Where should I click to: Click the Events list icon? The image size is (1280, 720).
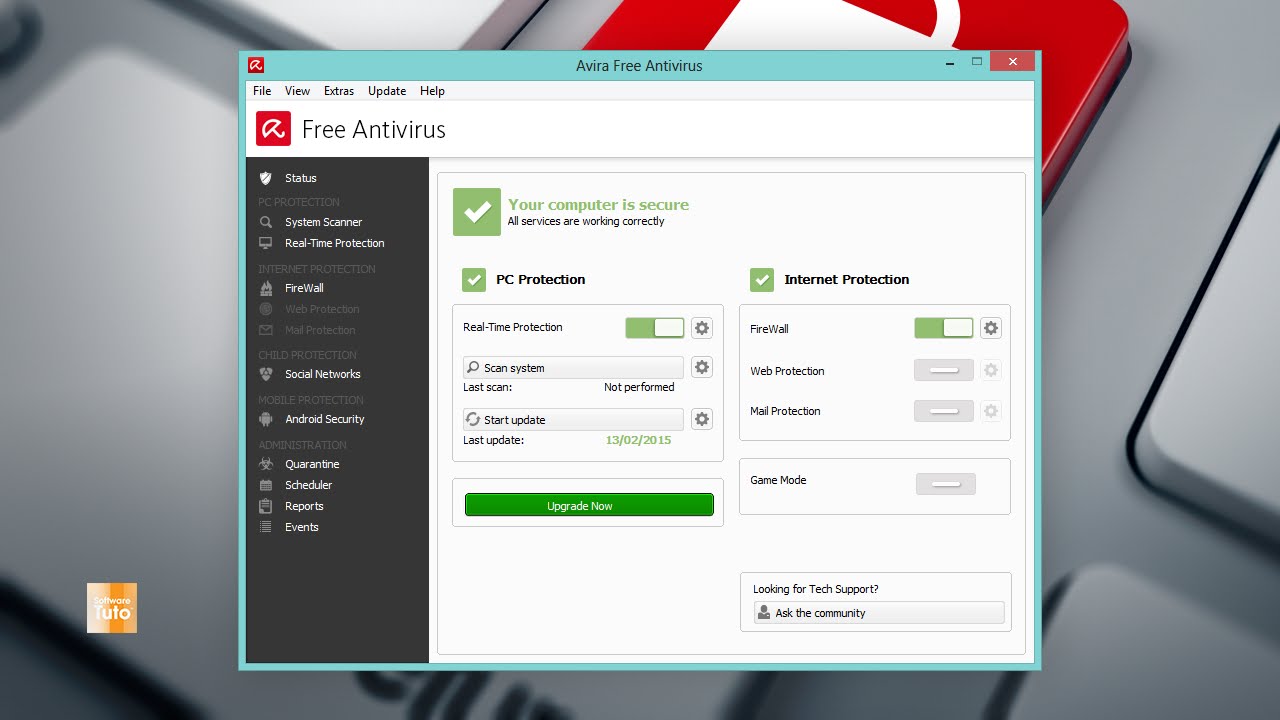pyautogui.click(x=266, y=527)
